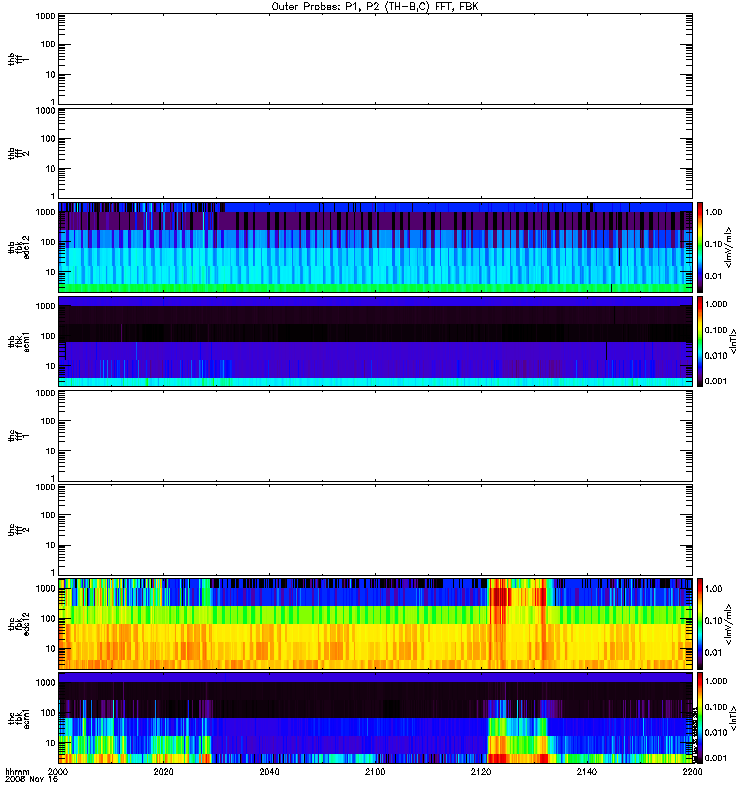Click the thb fbk edc12 spectrogram panel

point(376,247)
